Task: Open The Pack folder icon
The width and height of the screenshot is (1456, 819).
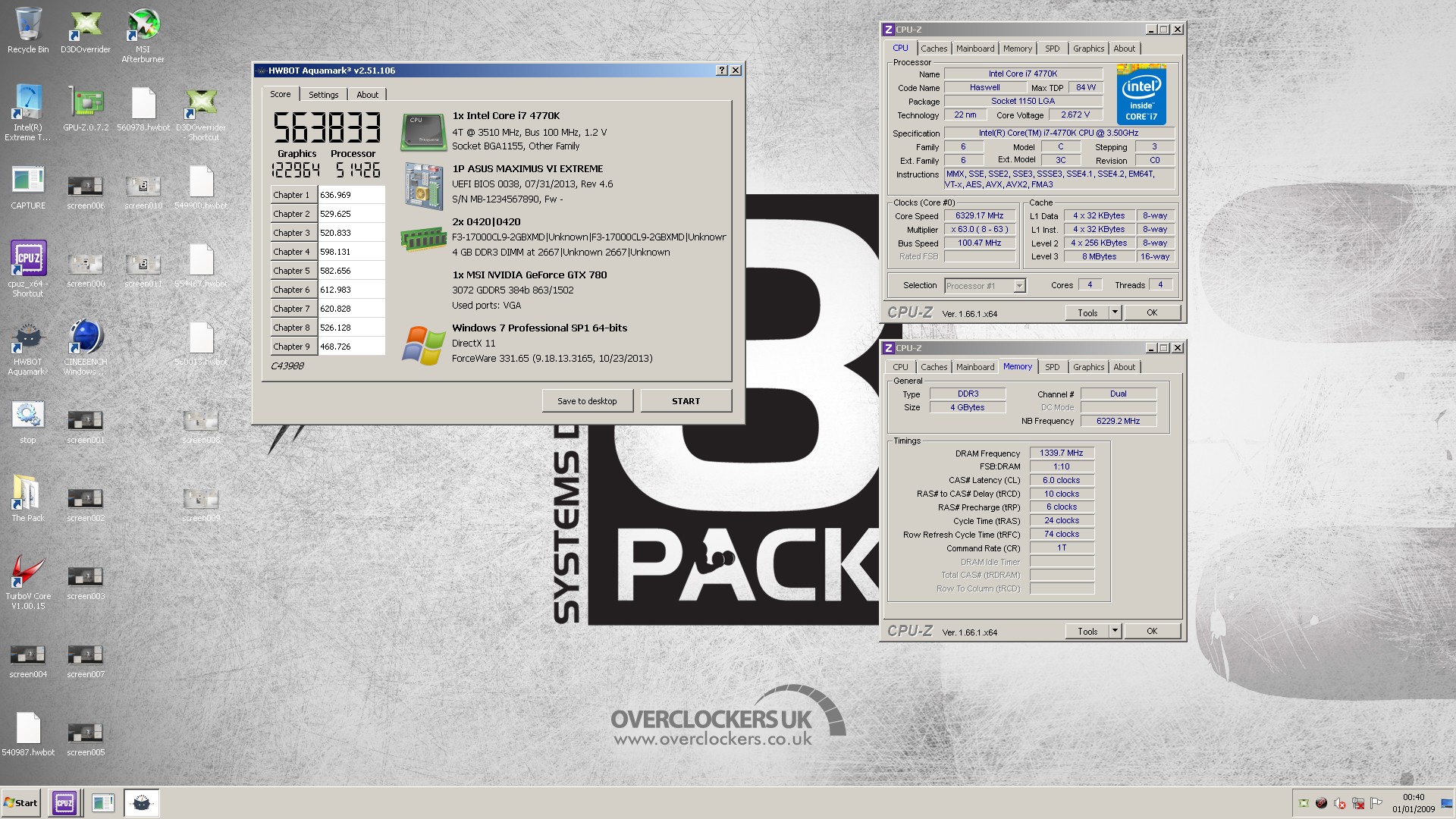Action: [28, 499]
